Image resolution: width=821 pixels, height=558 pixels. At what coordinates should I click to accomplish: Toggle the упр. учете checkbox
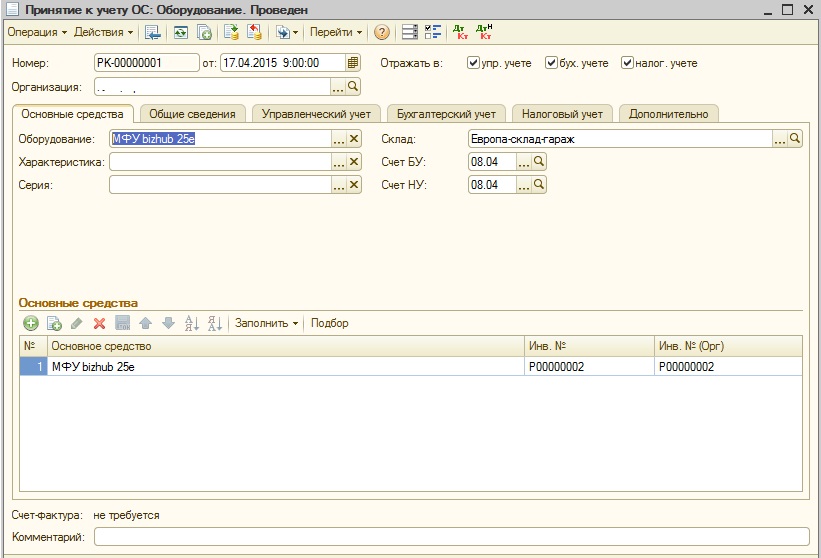tap(473, 63)
